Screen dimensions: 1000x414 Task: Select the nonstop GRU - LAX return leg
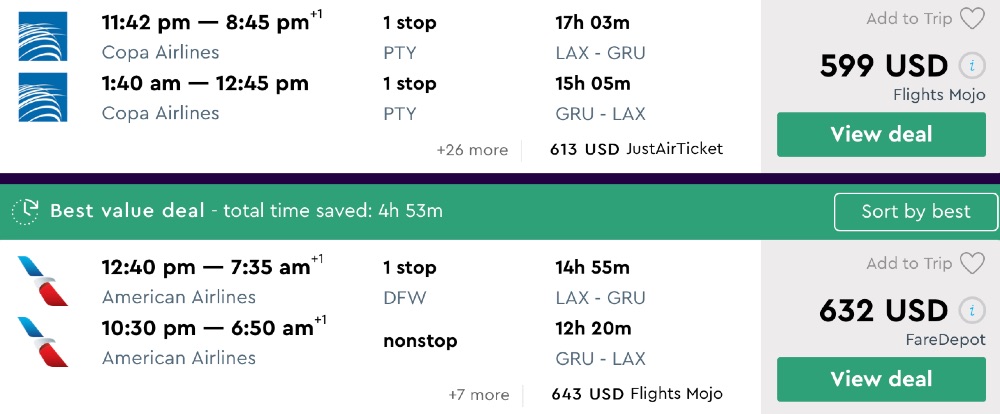pyautogui.click(x=420, y=341)
